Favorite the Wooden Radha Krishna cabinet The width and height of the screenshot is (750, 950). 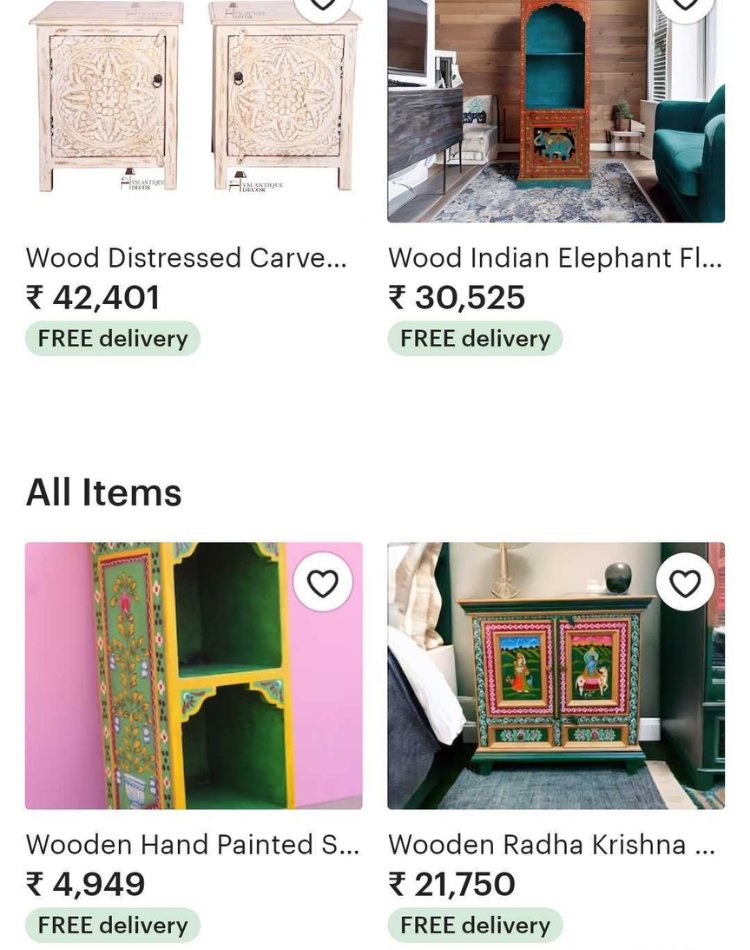coord(685,582)
